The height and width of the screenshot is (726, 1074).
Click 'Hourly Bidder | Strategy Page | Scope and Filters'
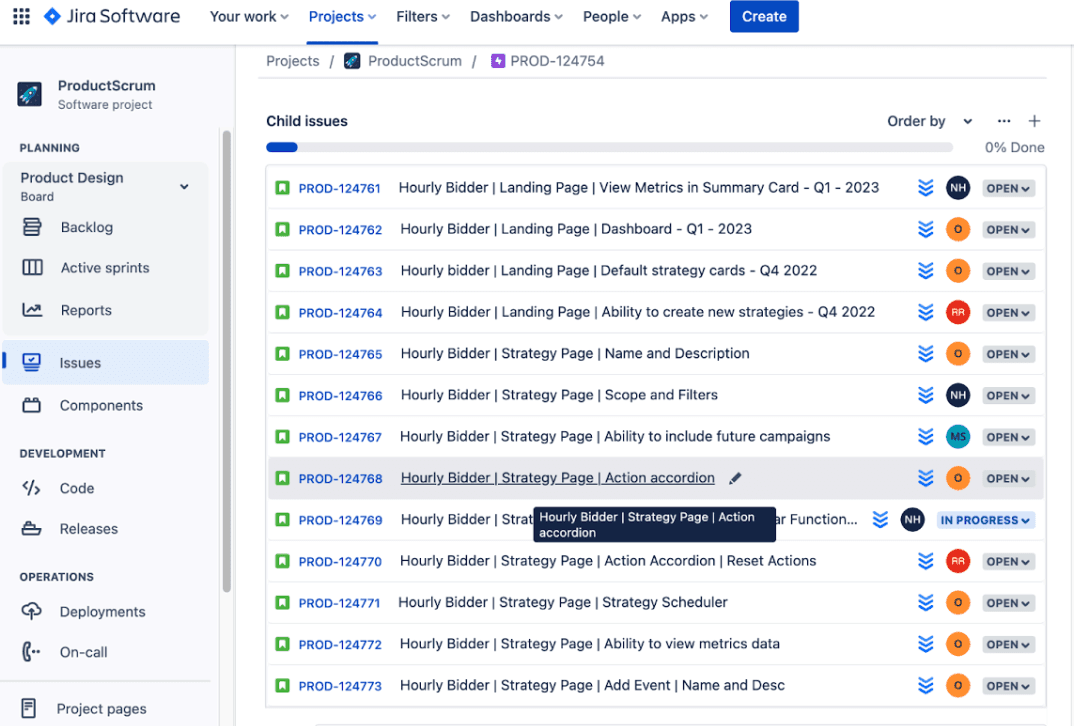click(x=559, y=395)
